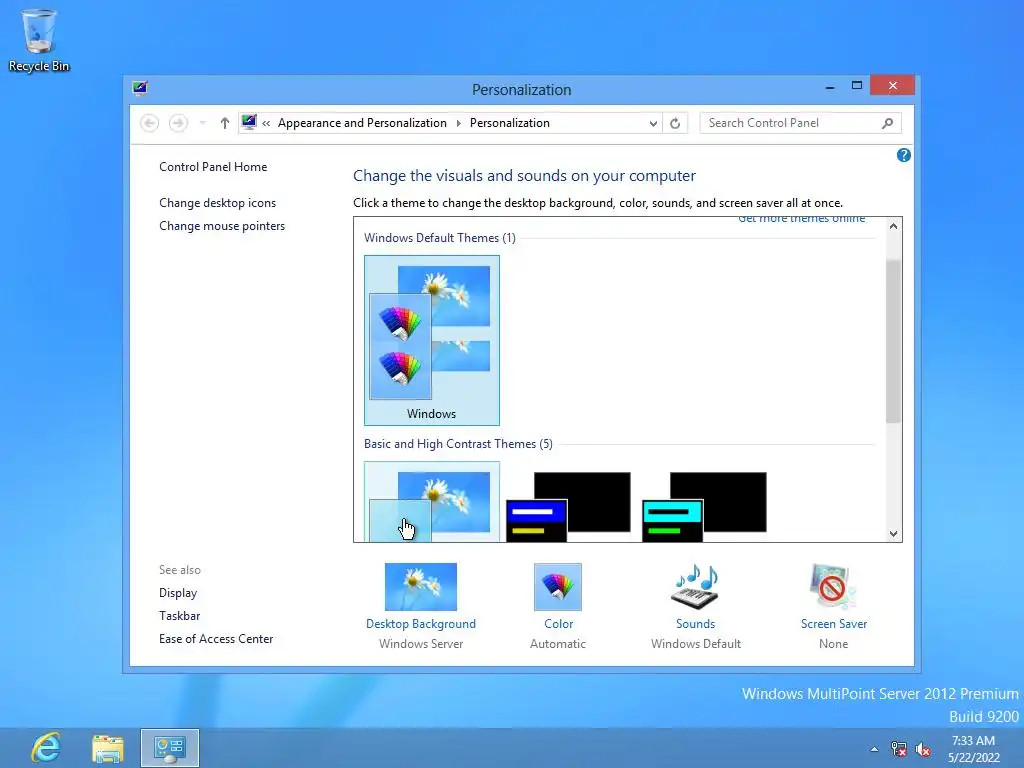Launch Internet Explorer from taskbar
Viewport: 1024px width, 768px height.
[x=46, y=748]
